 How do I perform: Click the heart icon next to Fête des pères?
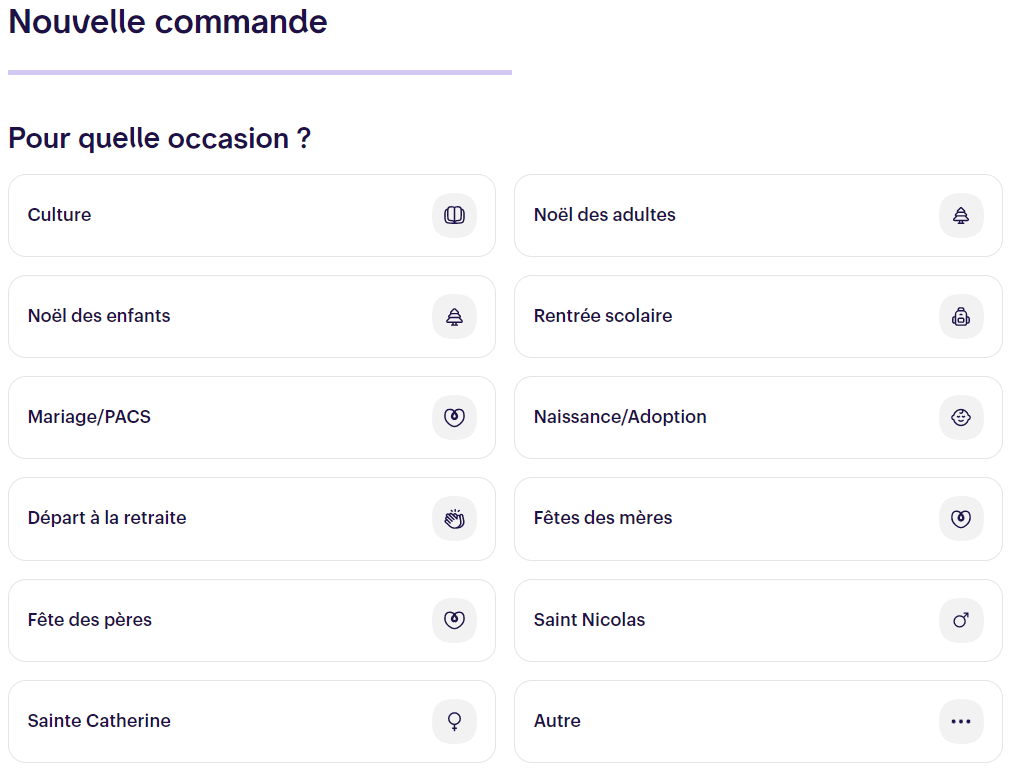pyautogui.click(x=455, y=620)
